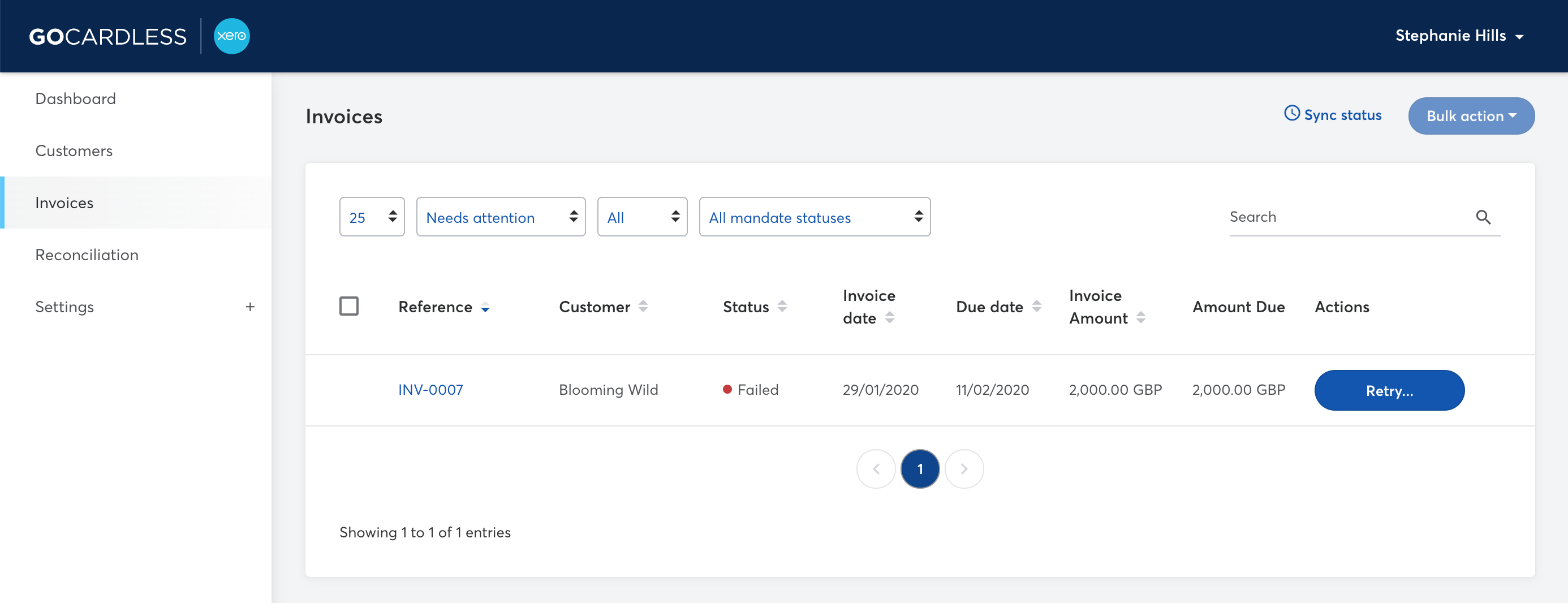Viewport: 1568px width, 603px height.
Task: Sort by Customer column arrows
Action: point(643,307)
